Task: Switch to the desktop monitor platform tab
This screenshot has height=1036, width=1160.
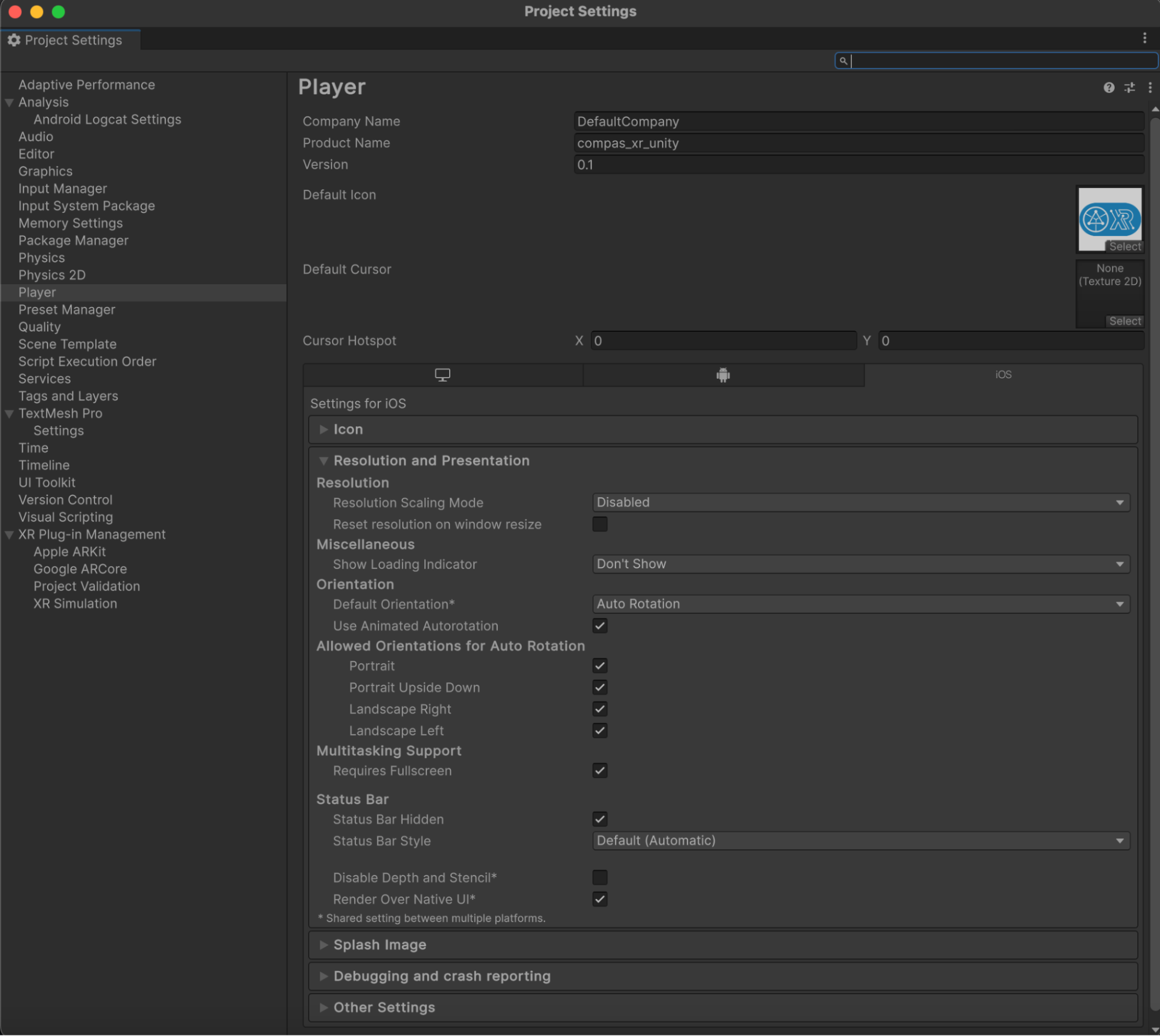Action: [442, 375]
